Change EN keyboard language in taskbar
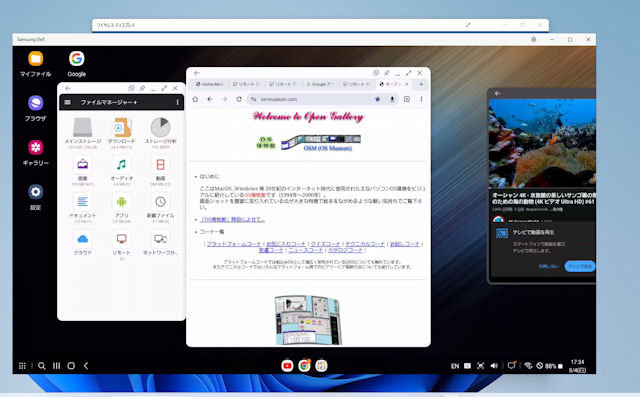The image size is (640, 397). (455, 366)
